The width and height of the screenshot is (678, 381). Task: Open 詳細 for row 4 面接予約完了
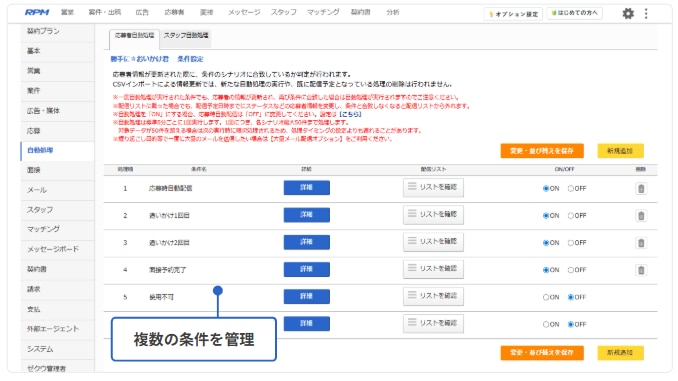(x=307, y=269)
